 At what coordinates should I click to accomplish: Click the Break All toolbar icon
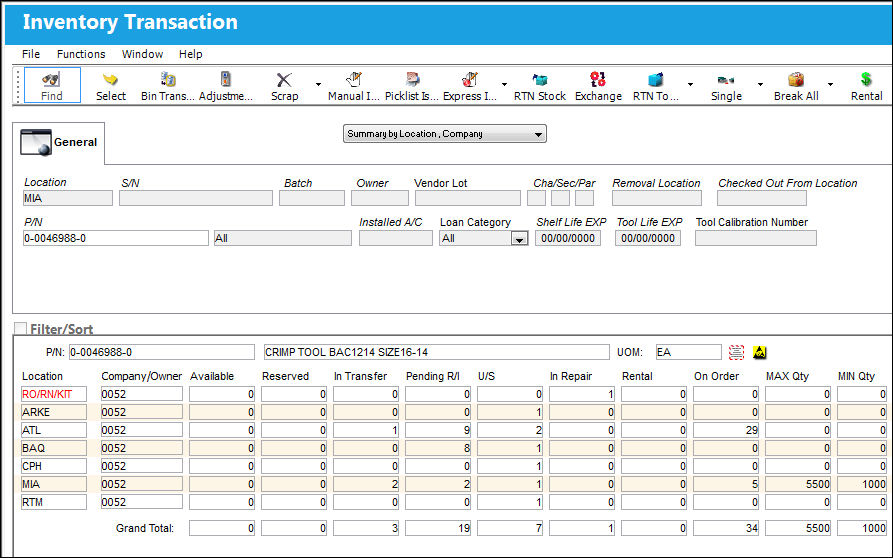(796, 79)
